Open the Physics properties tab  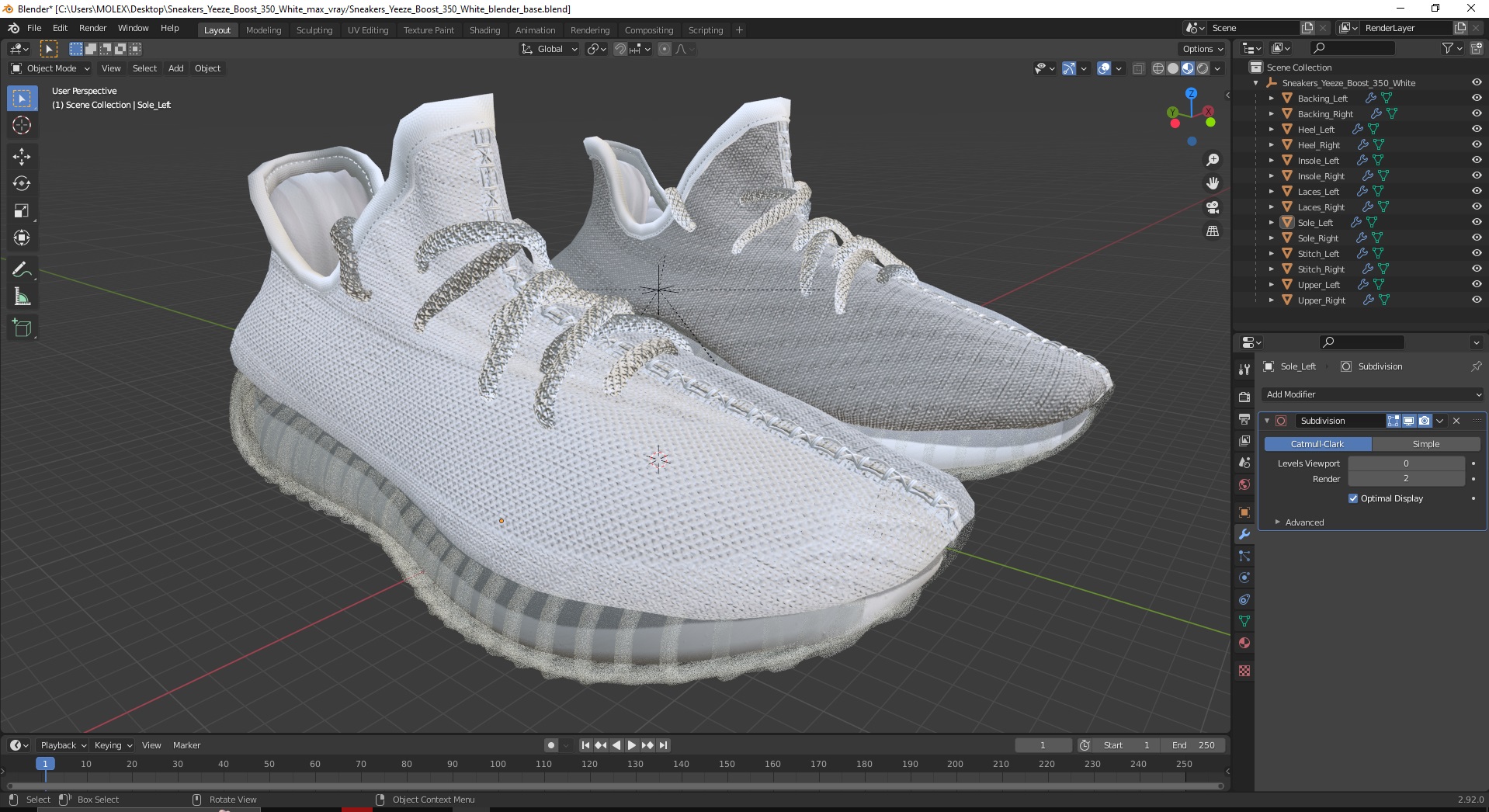[x=1244, y=578]
